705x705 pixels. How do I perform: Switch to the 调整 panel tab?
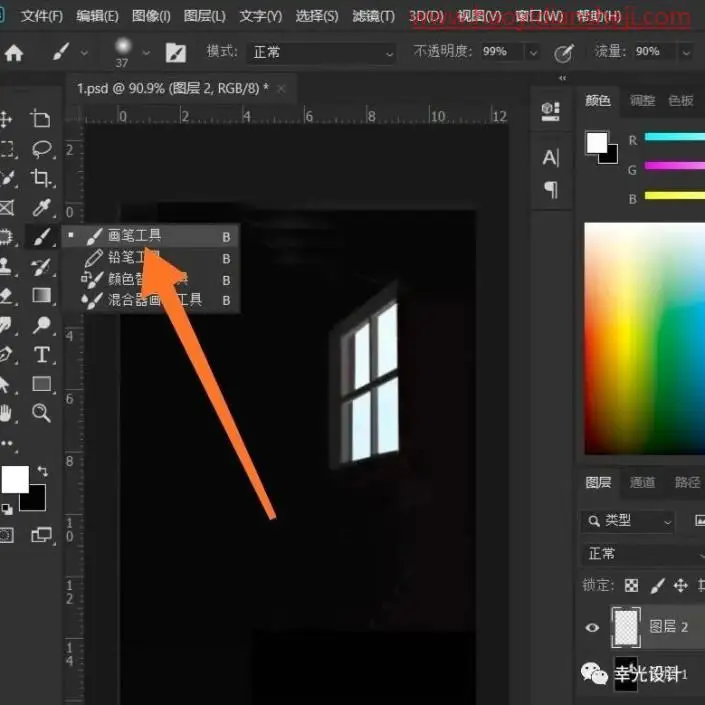click(x=642, y=100)
